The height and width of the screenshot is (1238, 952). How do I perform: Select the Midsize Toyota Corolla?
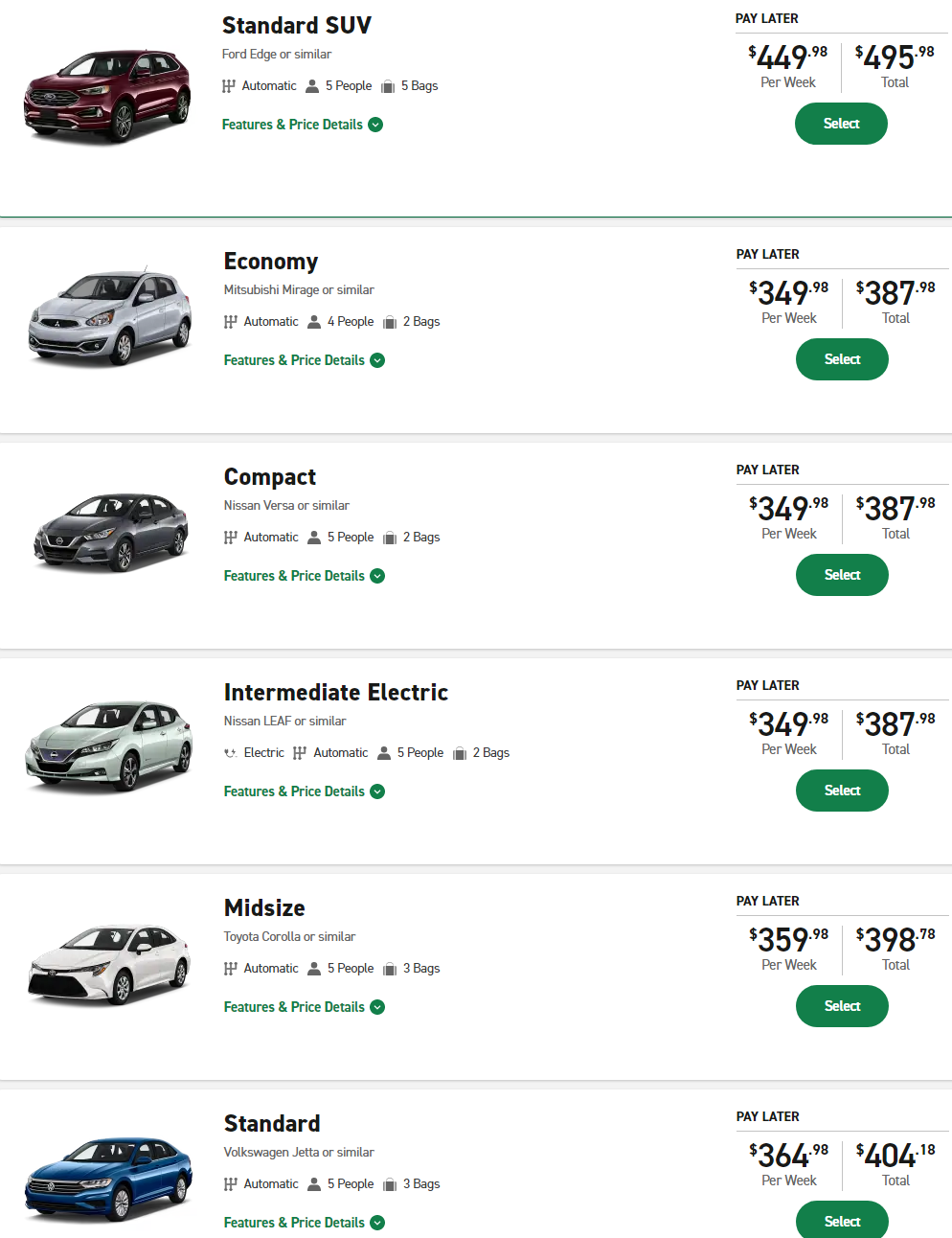pyautogui.click(x=842, y=1006)
